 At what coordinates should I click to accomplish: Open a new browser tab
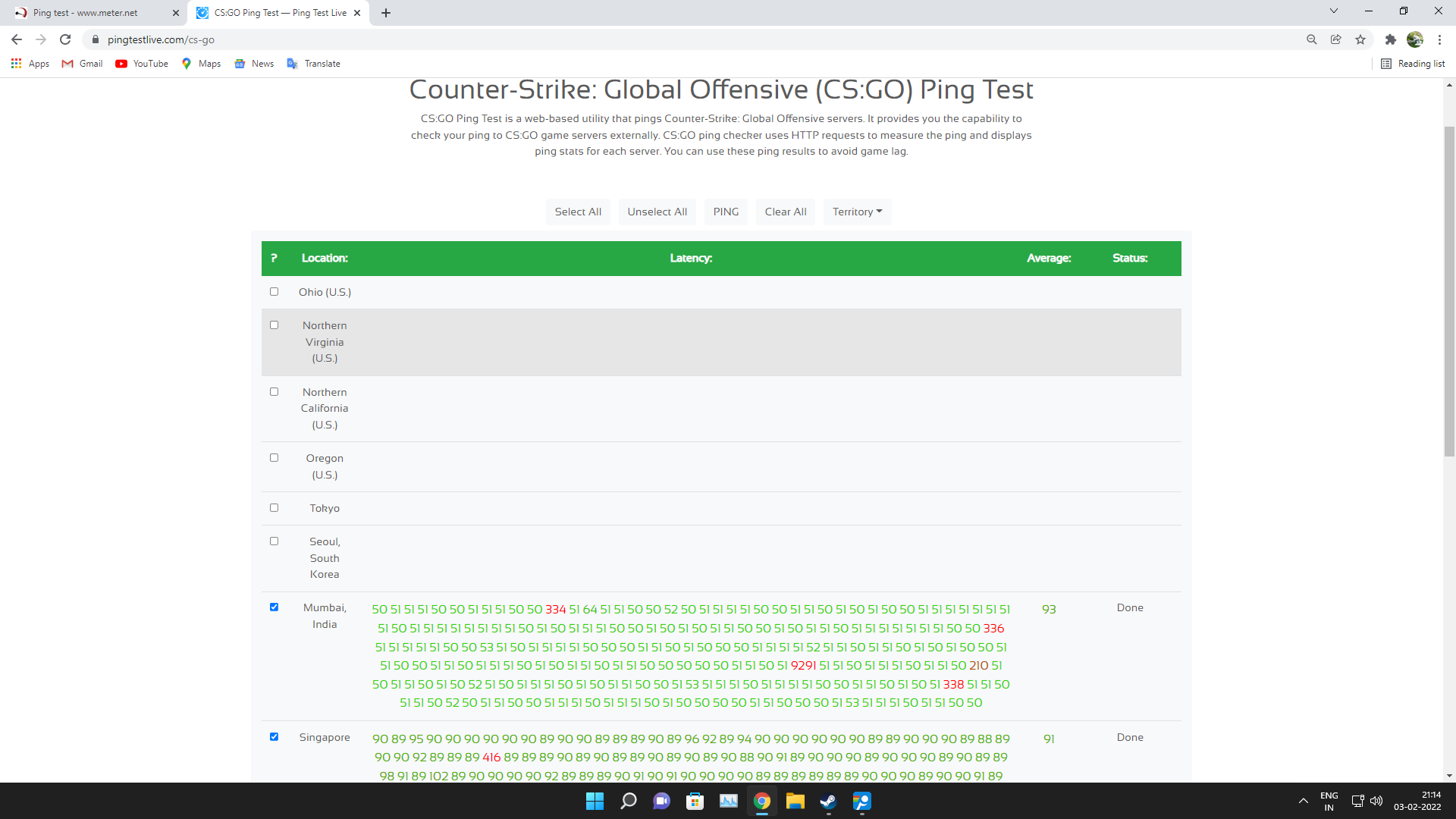(x=386, y=13)
